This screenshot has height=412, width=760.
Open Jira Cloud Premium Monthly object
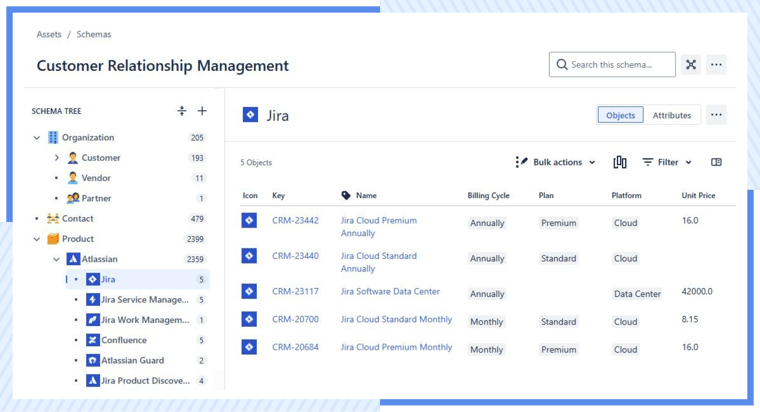(x=396, y=347)
